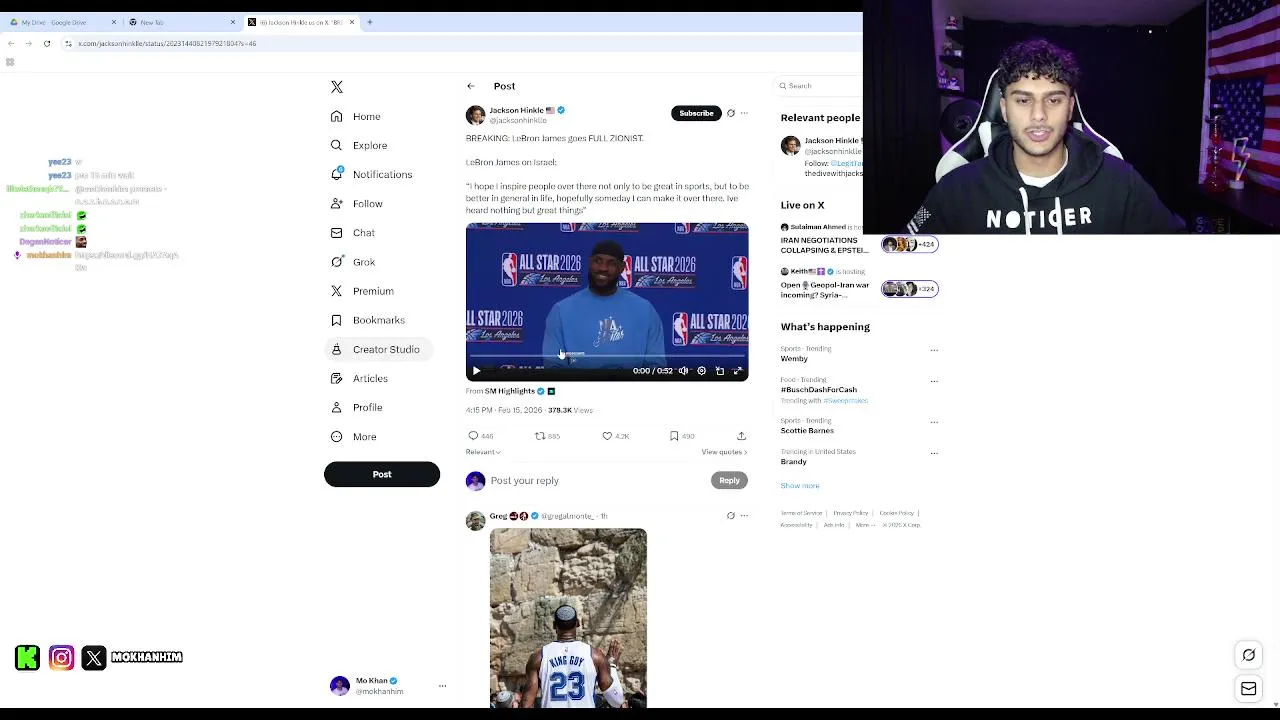The image size is (1280, 720).
Task: Switch to the New Tab browser tab
Action: [x=180, y=22]
